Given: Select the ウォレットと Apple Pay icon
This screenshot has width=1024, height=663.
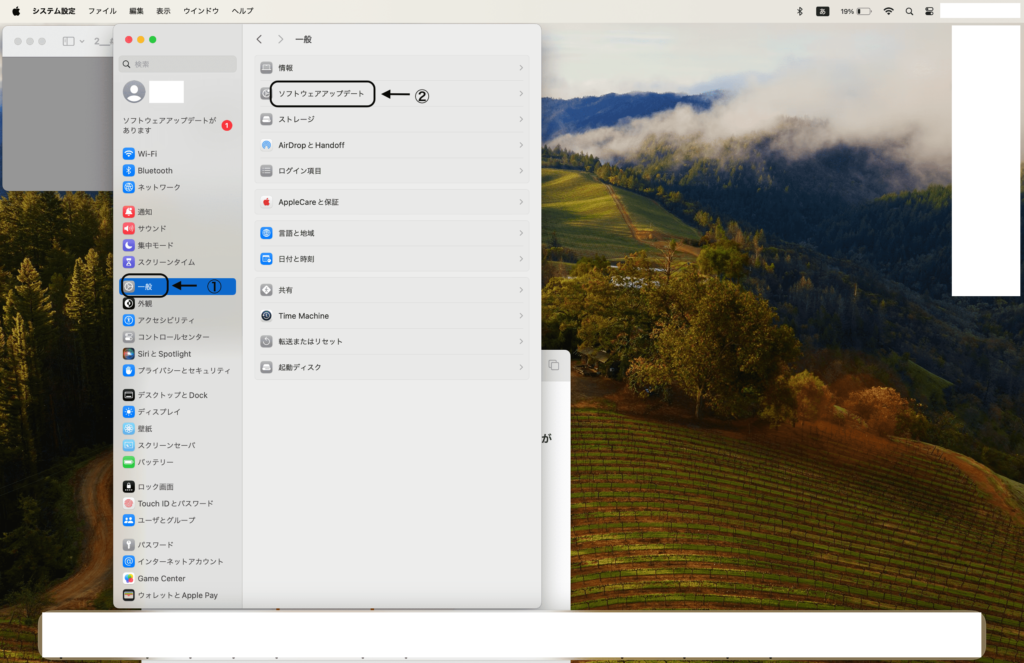Looking at the screenshot, I should click(129, 595).
